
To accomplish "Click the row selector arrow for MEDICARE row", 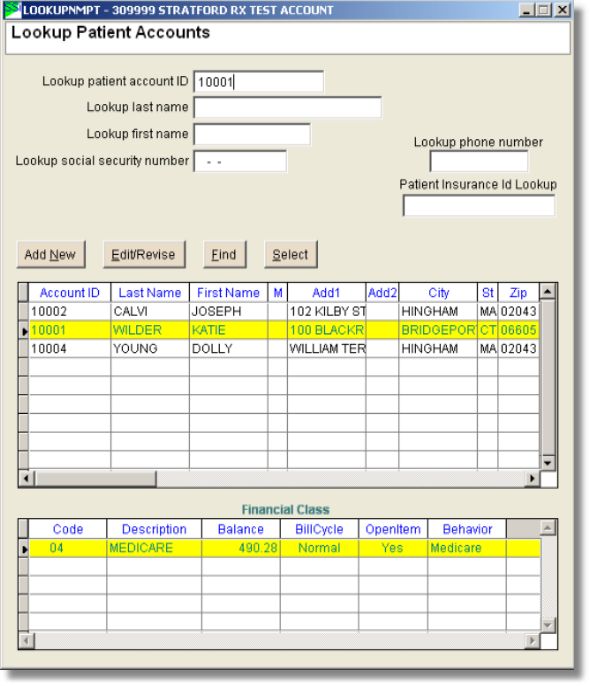I will 24,548.
